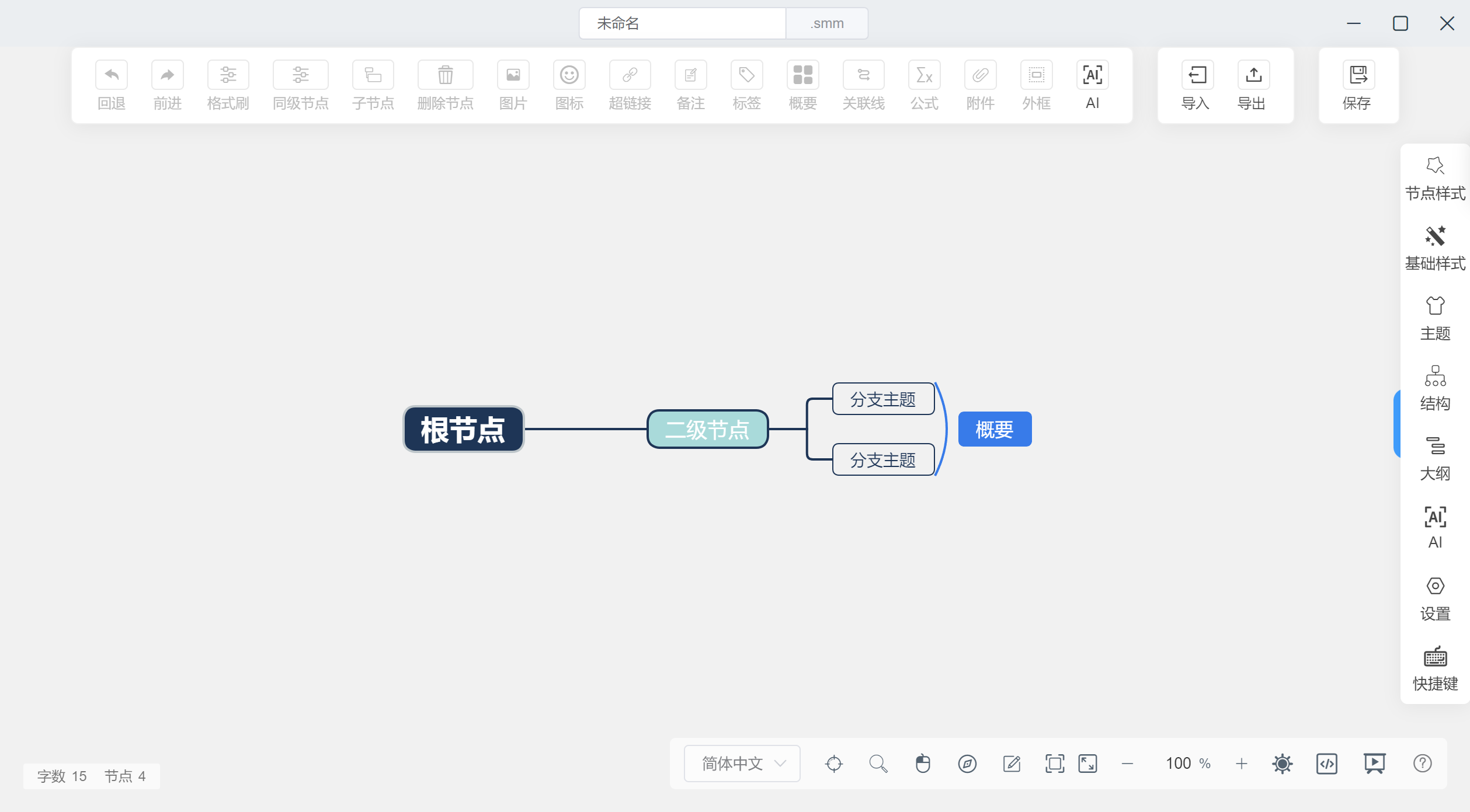Screen dimensions: 1470x812
Task: Open the 大纲 (outline) panel
Action: (1435, 458)
